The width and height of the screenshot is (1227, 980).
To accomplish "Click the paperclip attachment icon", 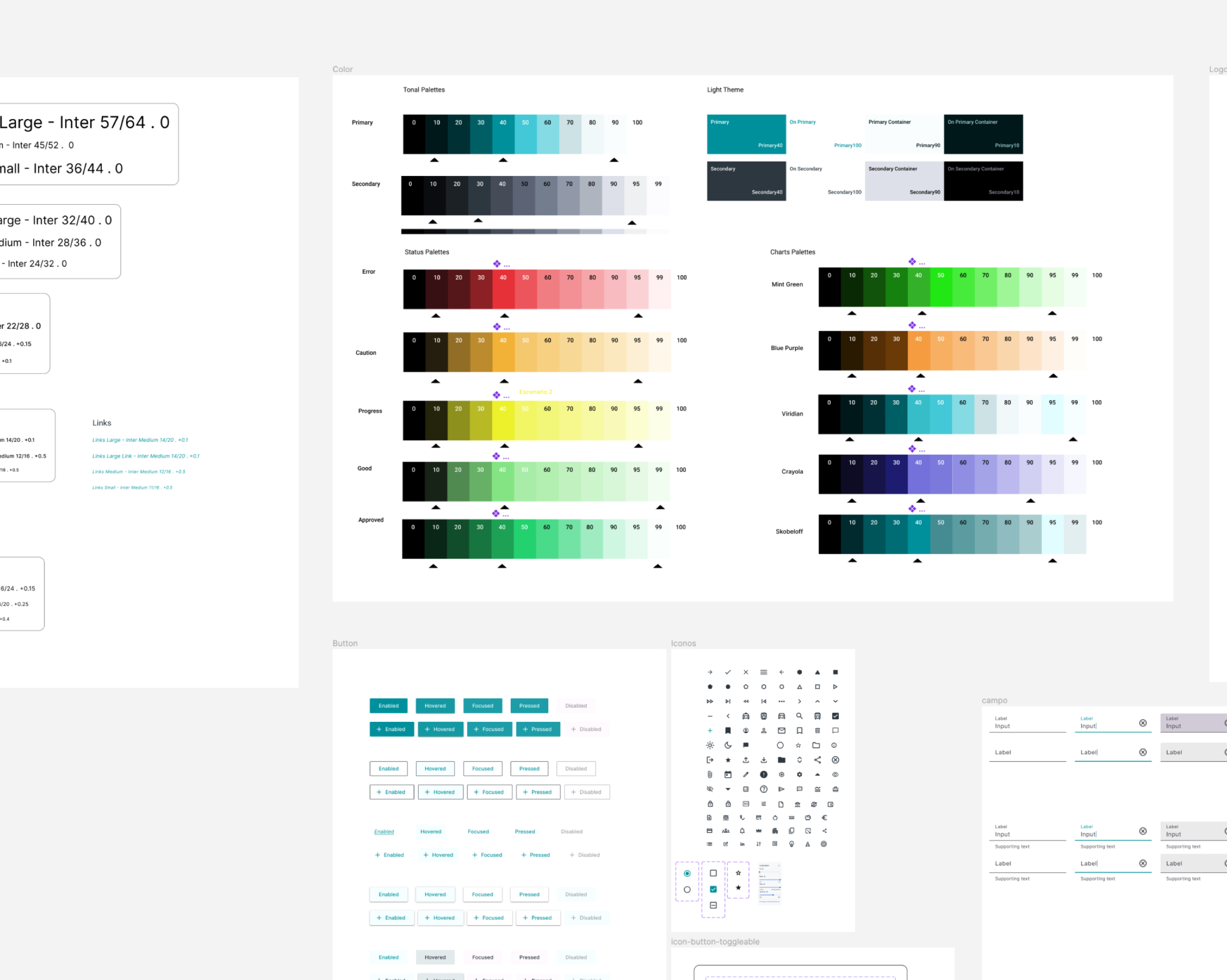I will point(710,775).
